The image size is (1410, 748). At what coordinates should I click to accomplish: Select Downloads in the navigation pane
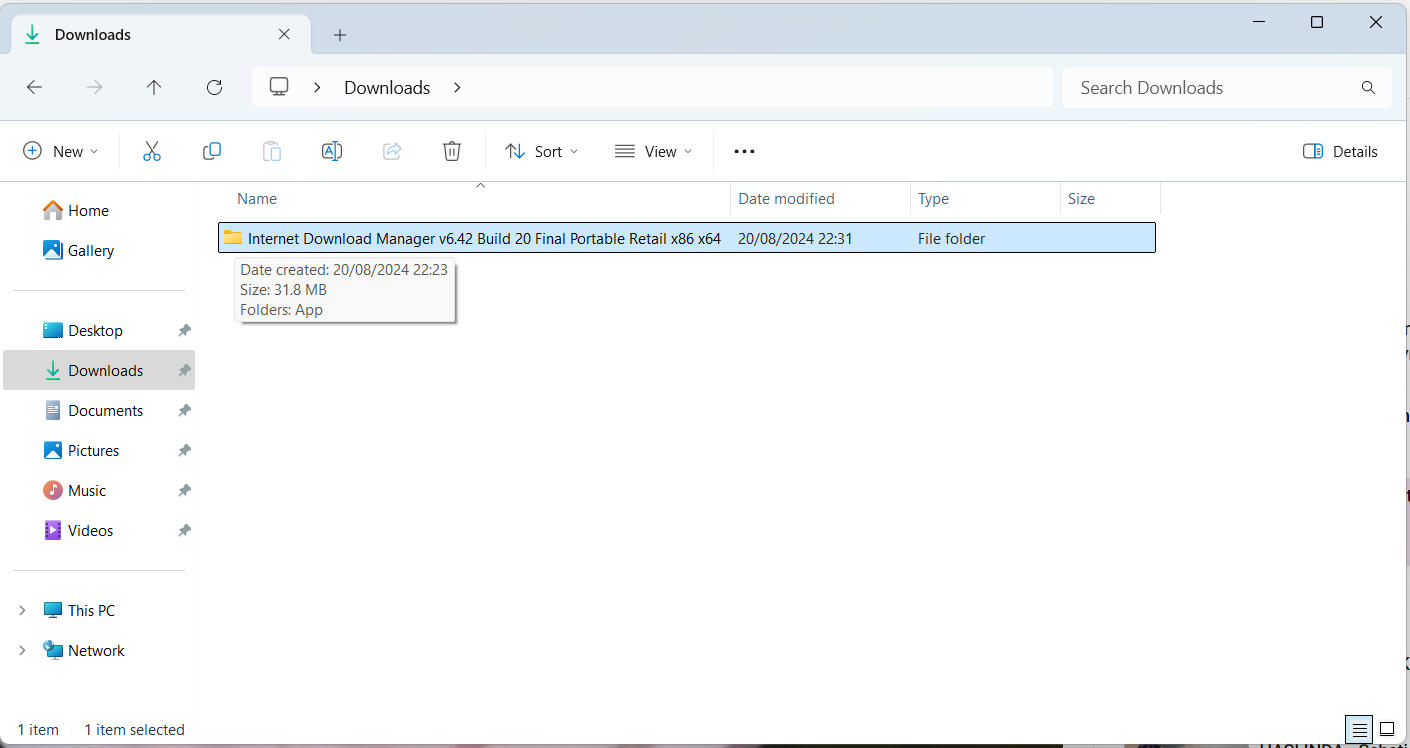pos(98,370)
